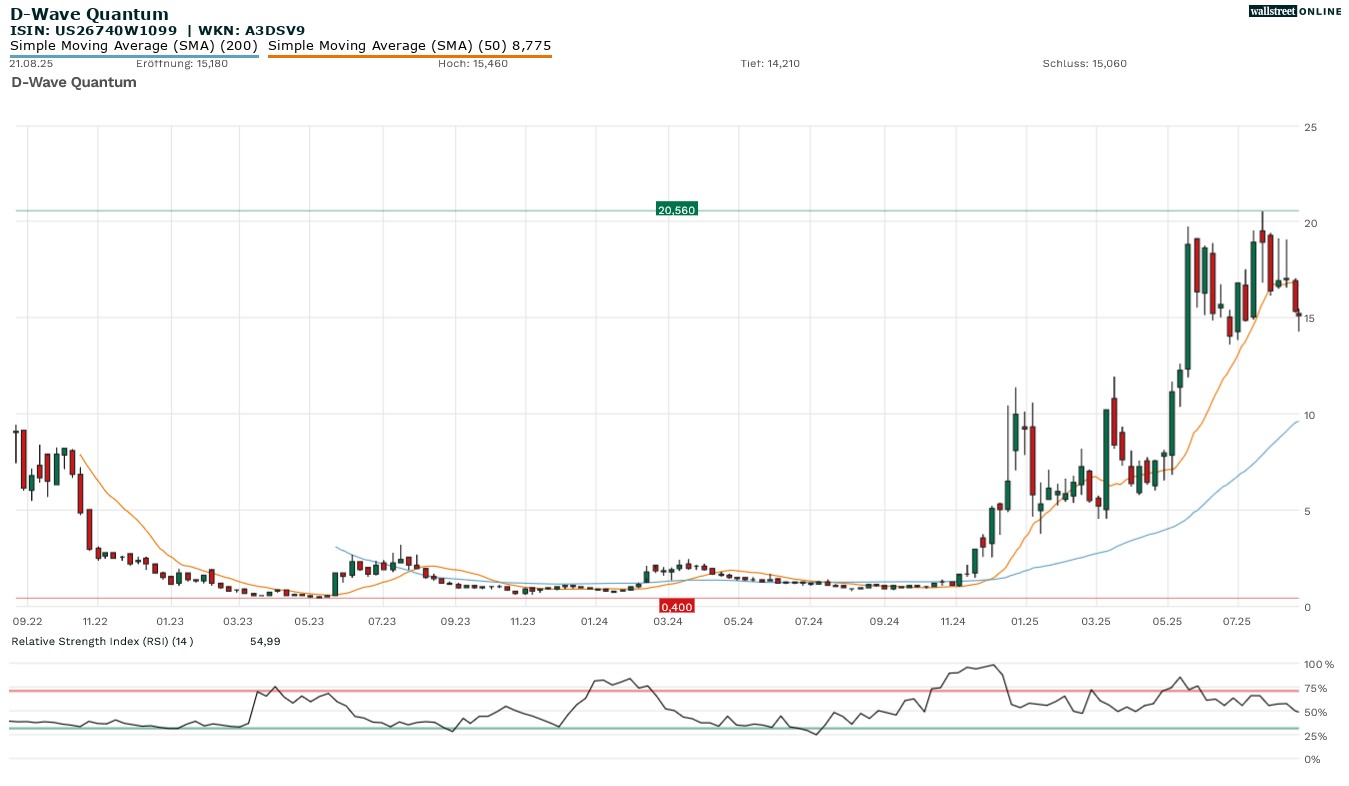Click the Simple Moving Average (SMA) (200) legend

pyautogui.click(x=134, y=46)
